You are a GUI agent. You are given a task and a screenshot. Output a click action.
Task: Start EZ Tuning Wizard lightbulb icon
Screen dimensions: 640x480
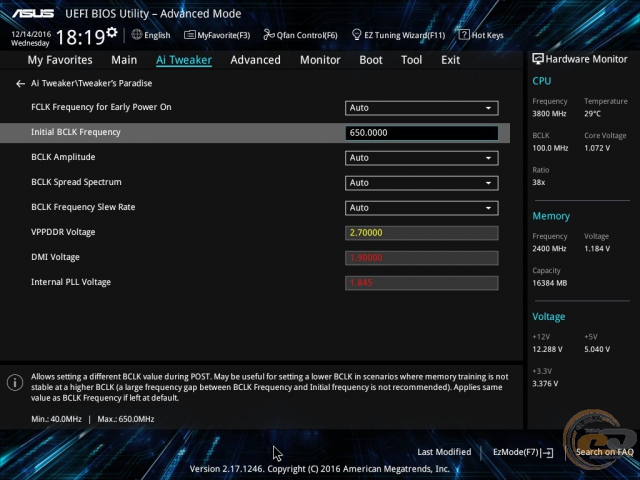[356, 34]
